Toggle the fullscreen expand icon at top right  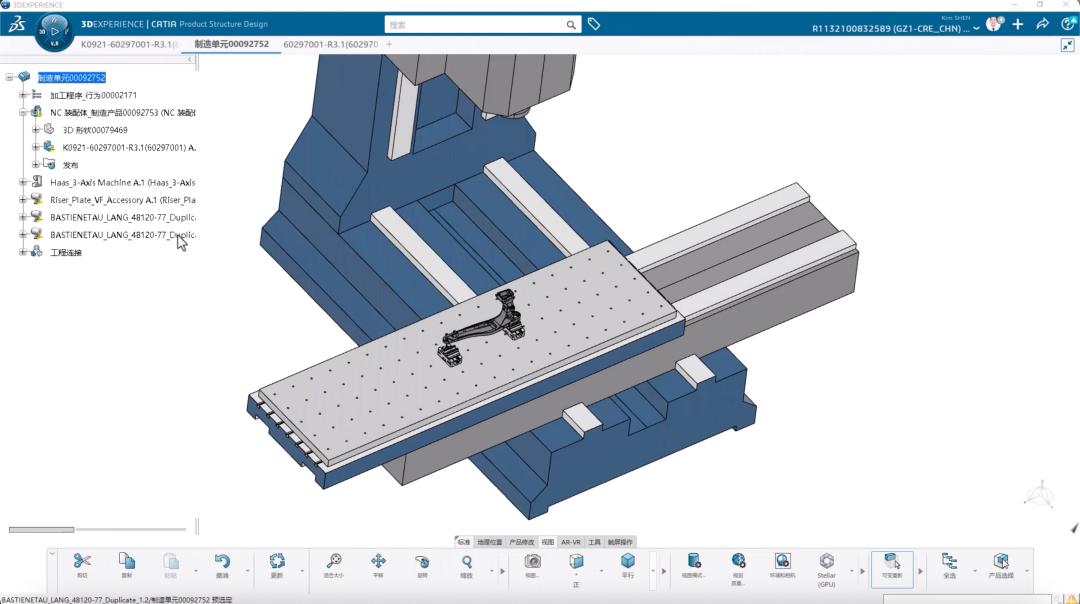[1067, 45]
